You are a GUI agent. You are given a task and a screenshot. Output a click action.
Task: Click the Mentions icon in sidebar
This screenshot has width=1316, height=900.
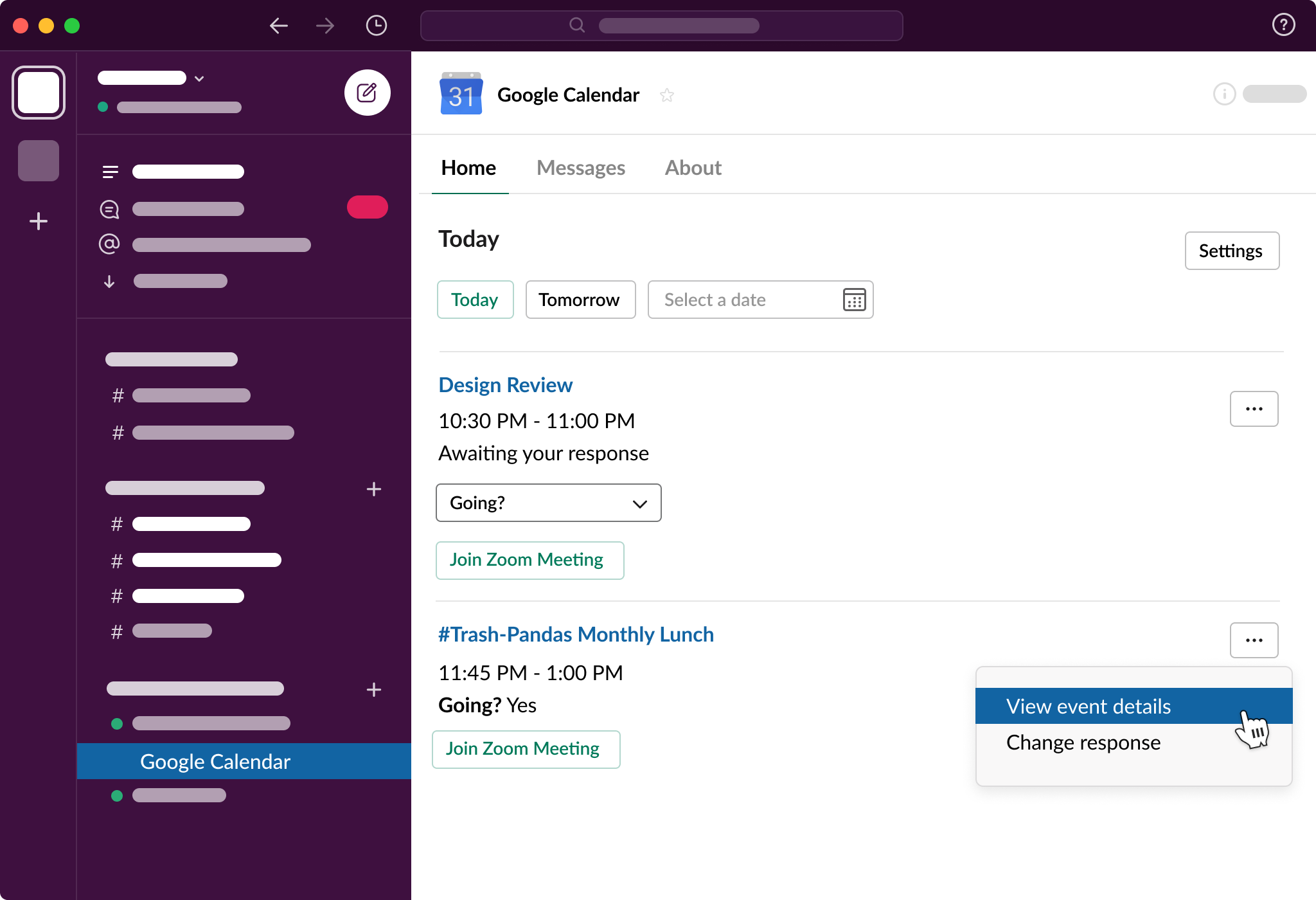[x=110, y=243]
